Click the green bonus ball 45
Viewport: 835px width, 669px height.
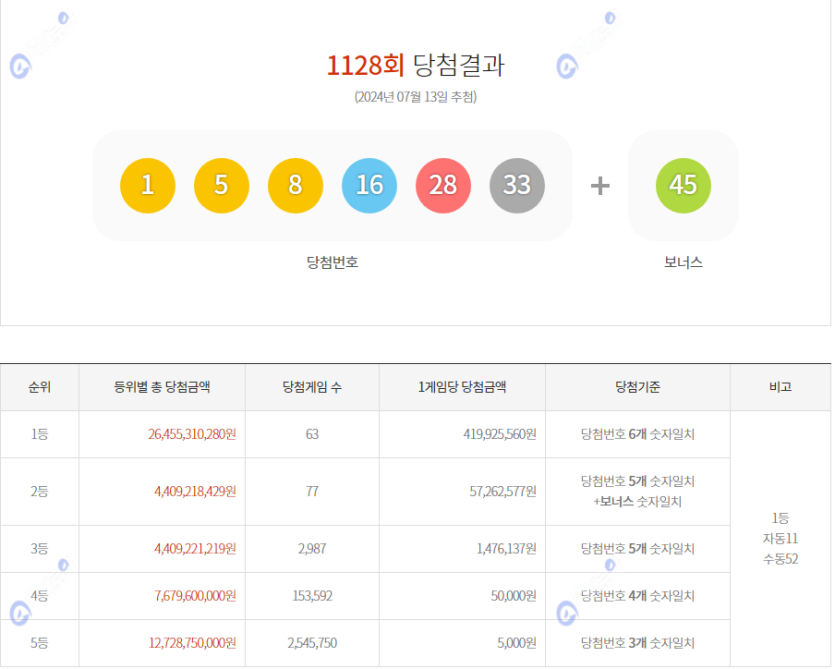pyautogui.click(x=683, y=185)
